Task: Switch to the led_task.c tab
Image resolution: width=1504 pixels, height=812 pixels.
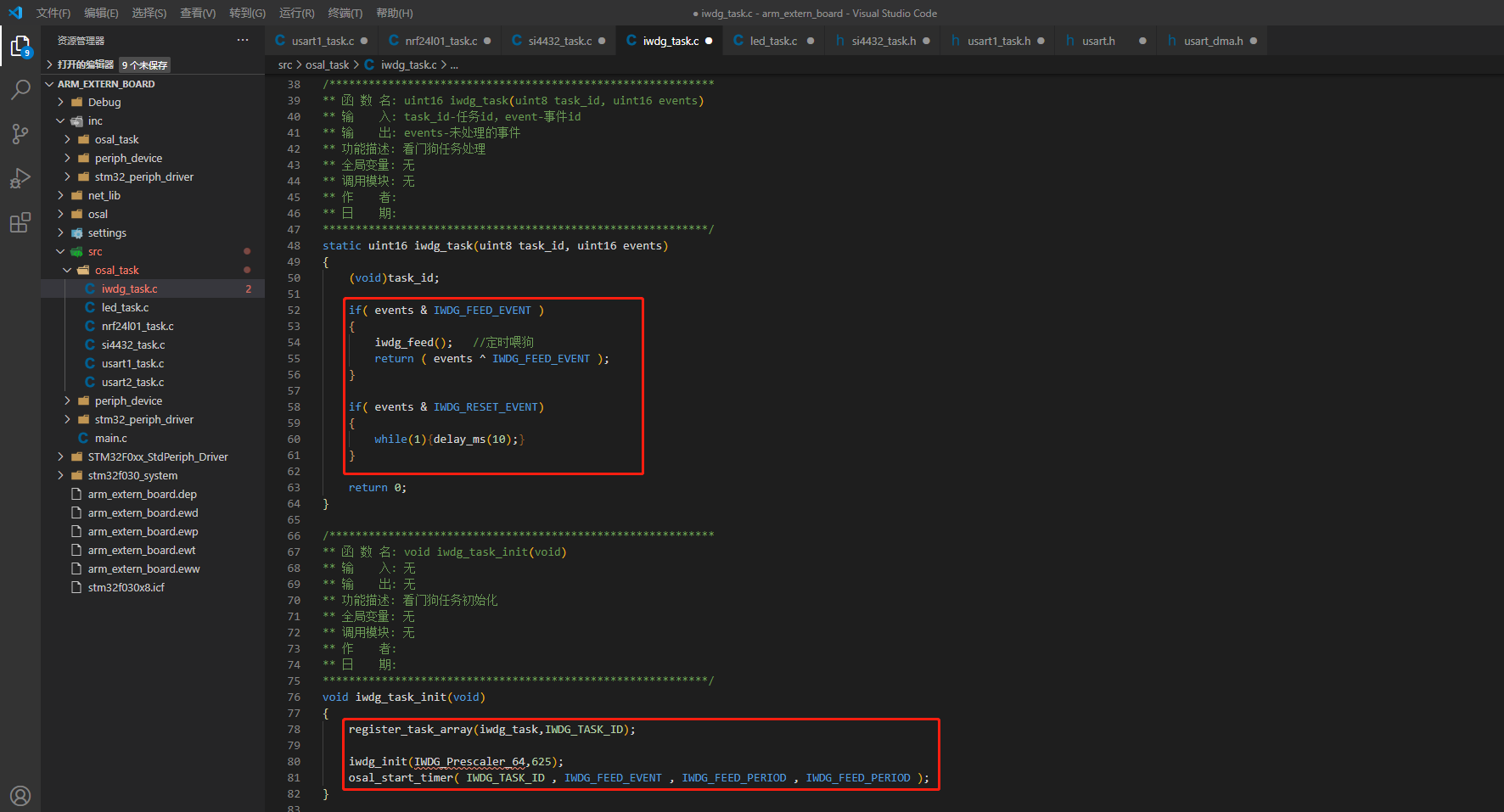Action: pos(772,41)
